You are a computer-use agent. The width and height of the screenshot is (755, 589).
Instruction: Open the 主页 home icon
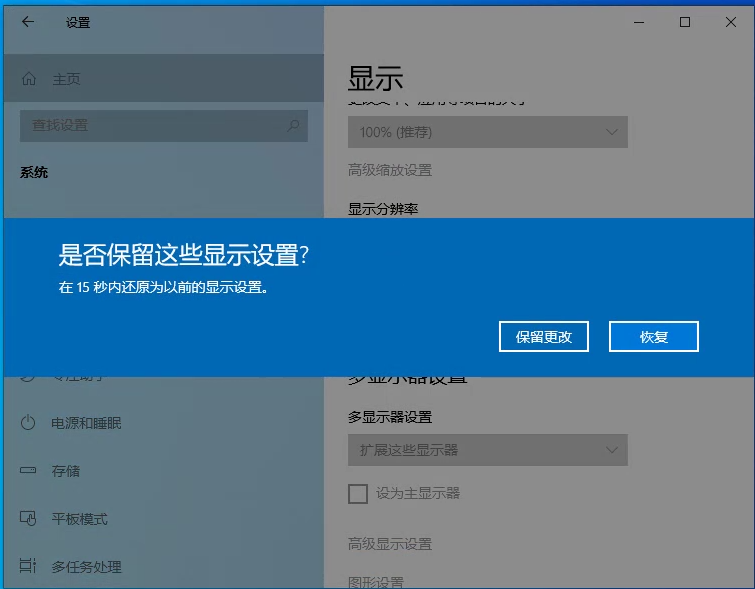point(29,78)
